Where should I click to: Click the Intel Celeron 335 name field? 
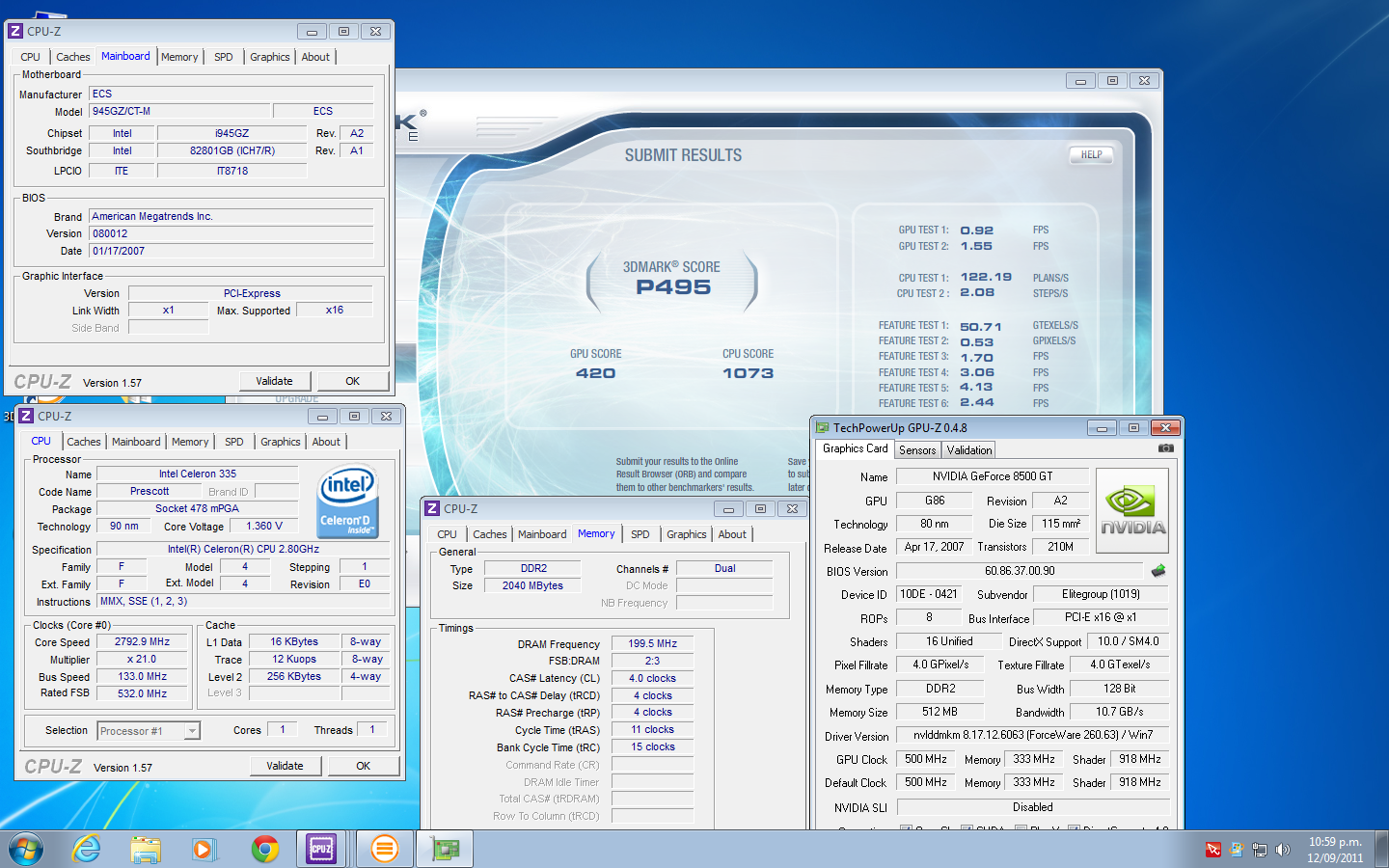coord(198,474)
